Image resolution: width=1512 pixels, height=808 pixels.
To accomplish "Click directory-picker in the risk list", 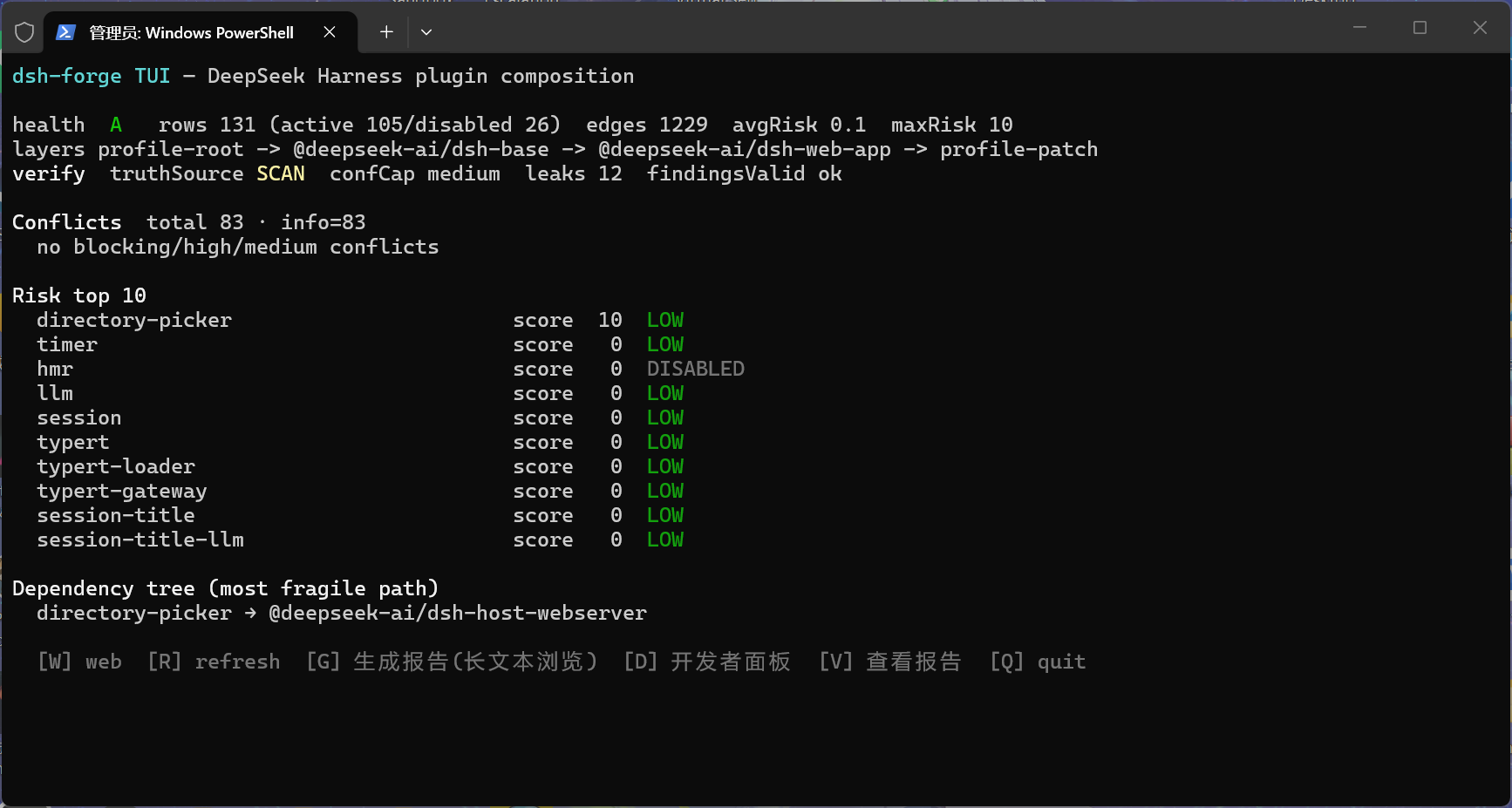I will point(134,320).
